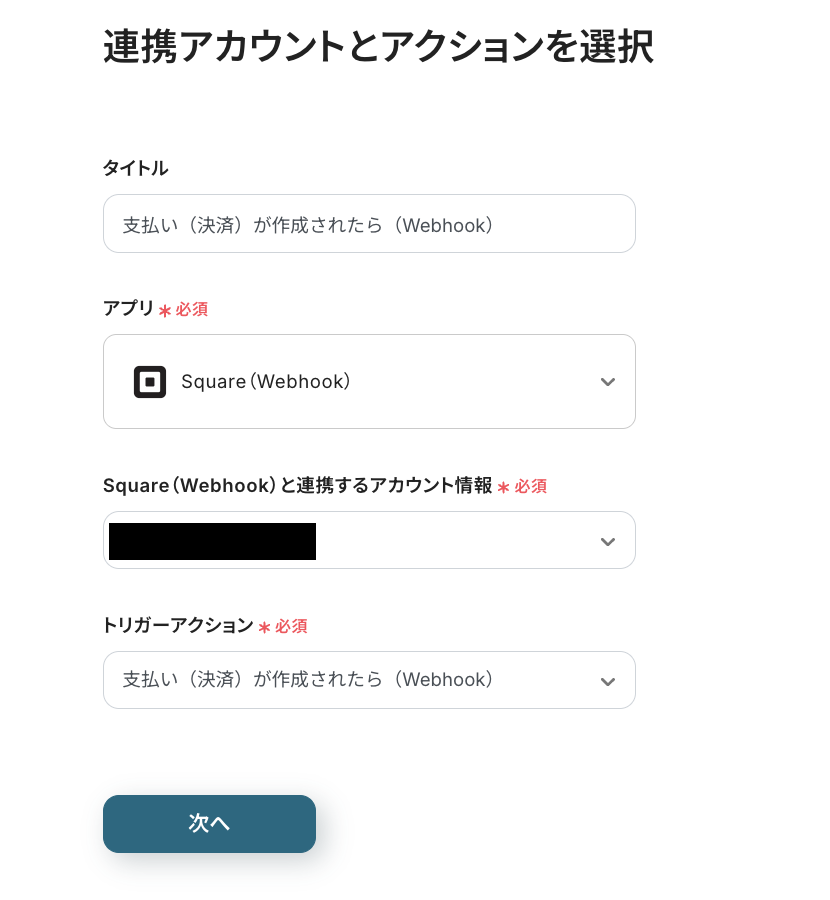
Task: Click the red asterisk next to トリガーアクション
Action: tap(264, 627)
